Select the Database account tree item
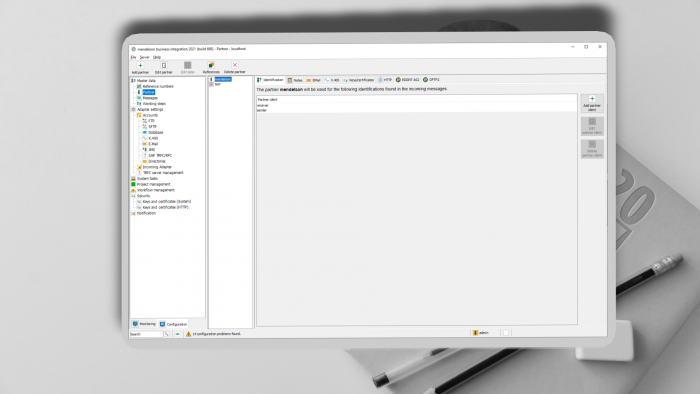Screen dimensions: 700x394 tap(155, 133)
